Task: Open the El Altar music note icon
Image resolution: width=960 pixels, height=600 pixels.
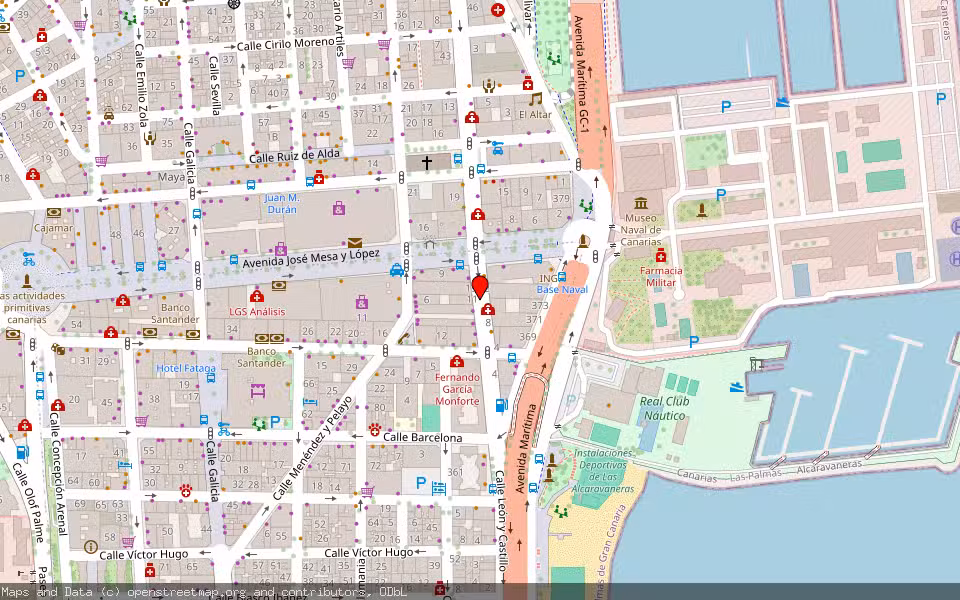Action: pyautogui.click(x=536, y=99)
